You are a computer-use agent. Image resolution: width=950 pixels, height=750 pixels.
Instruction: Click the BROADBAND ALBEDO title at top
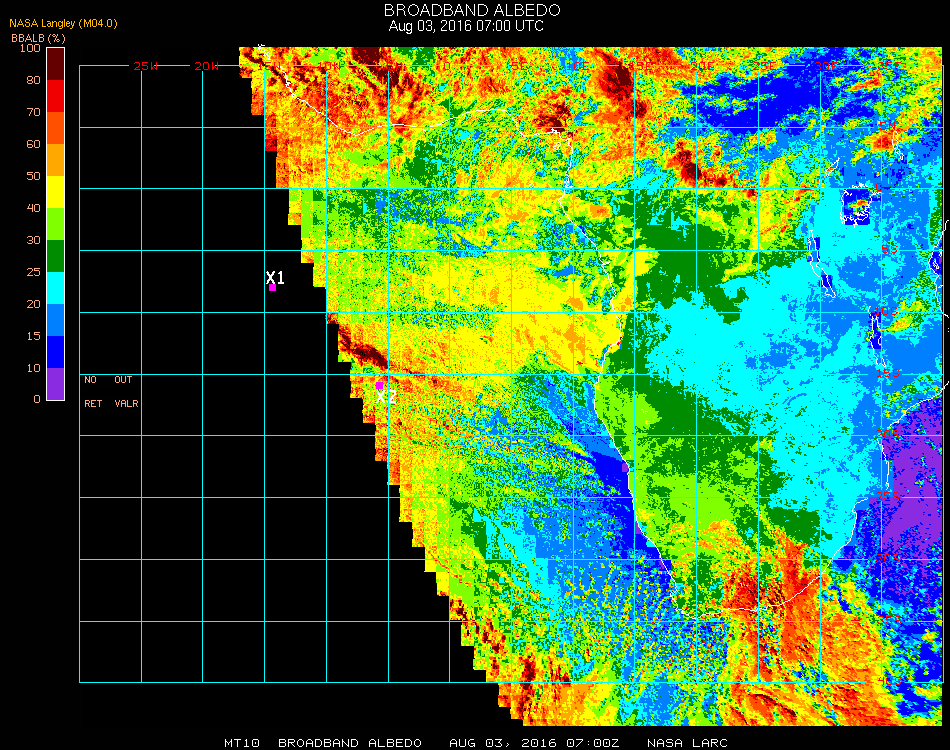[466, 9]
